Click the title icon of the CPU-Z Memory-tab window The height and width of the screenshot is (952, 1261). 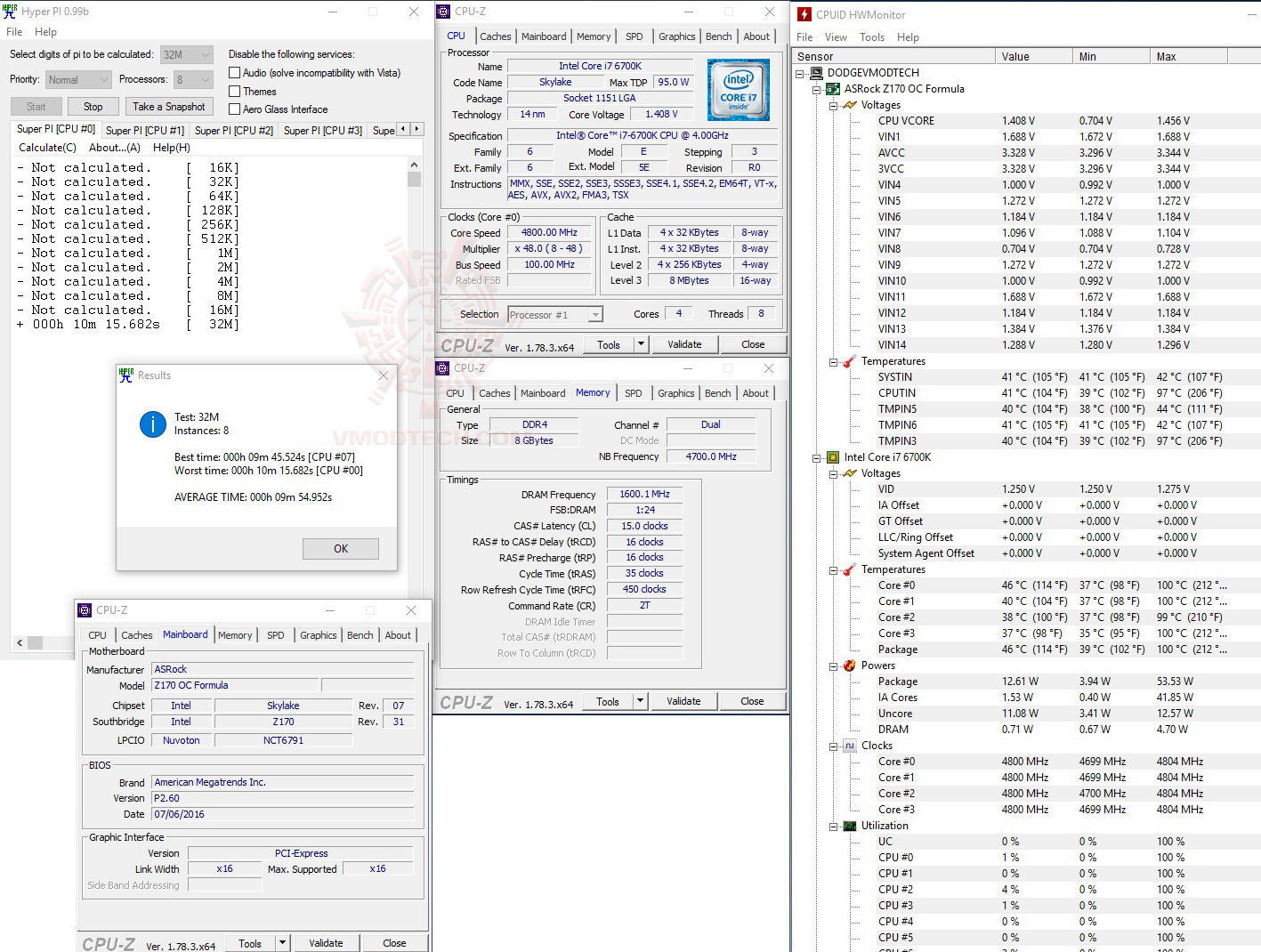coord(442,368)
